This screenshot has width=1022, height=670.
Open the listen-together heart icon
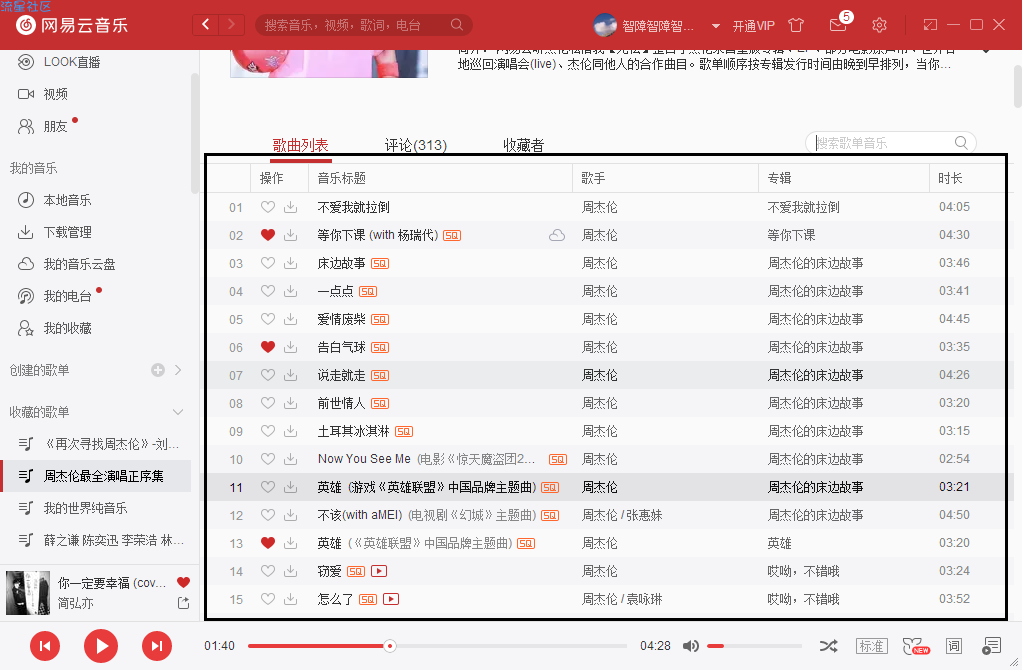pyautogui.click(x=915, y=646)
